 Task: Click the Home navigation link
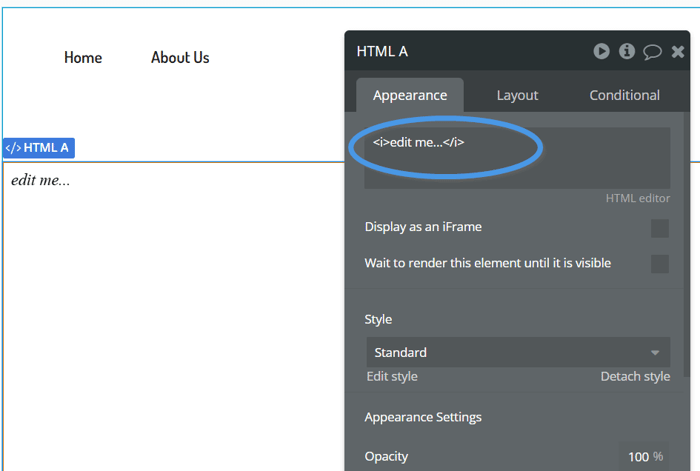(83, 58)
